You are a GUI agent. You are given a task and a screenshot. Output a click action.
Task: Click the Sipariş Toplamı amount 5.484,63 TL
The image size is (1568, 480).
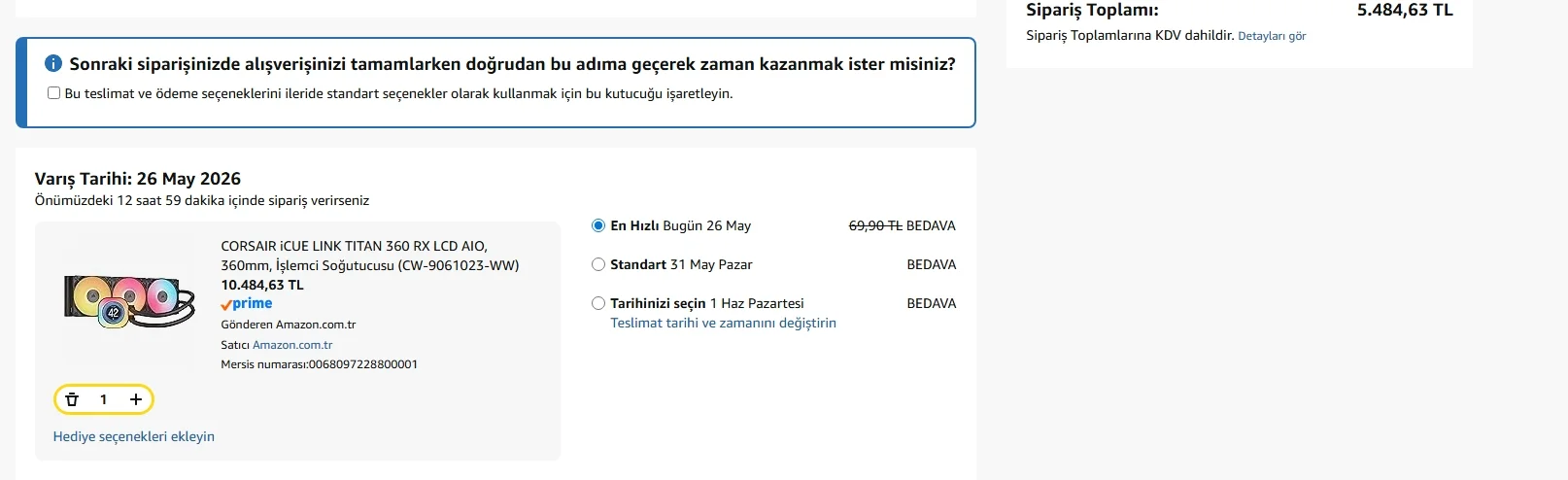pos(1405,10)
